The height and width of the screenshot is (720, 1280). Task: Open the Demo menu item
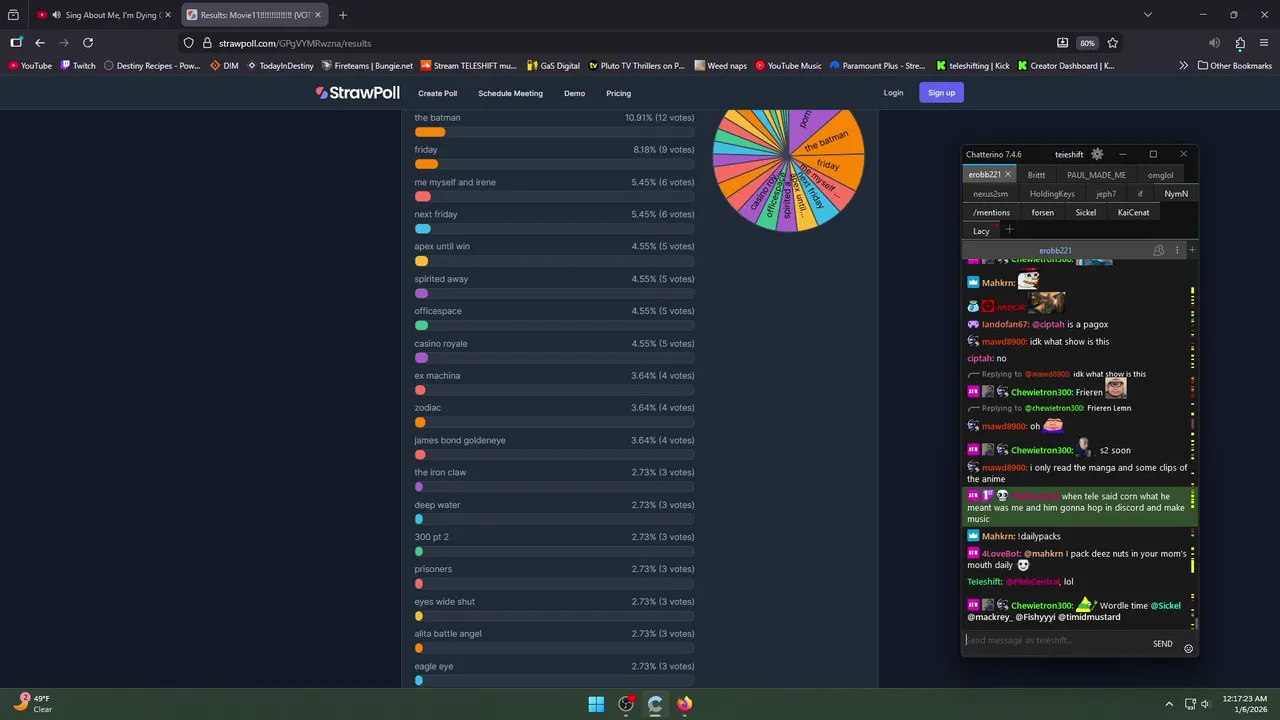coord(574,93)
